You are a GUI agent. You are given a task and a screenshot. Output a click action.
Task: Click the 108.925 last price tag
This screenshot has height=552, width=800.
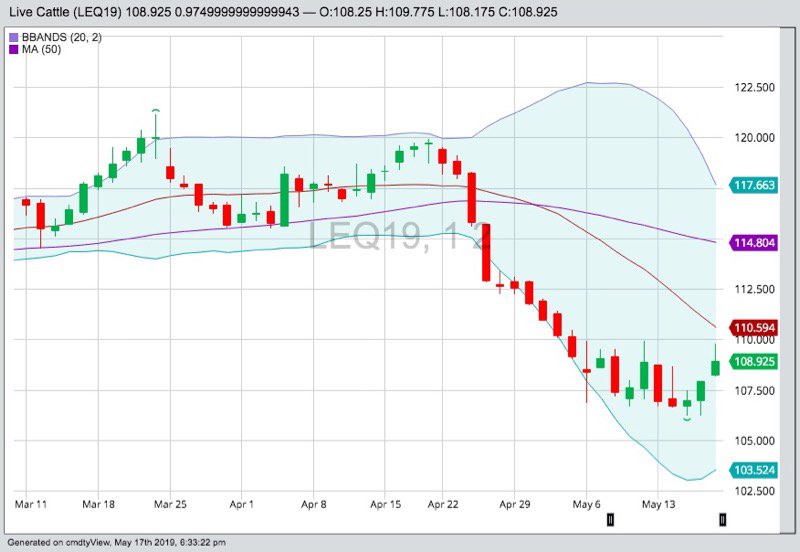click(x=754, y=362)
